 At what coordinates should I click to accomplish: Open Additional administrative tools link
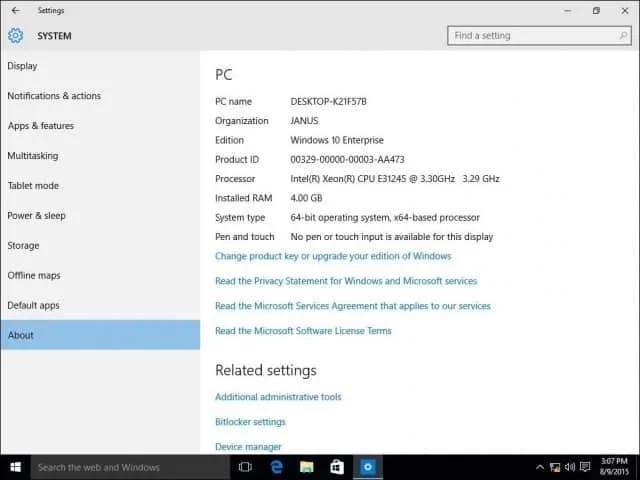tap(278, 397)
